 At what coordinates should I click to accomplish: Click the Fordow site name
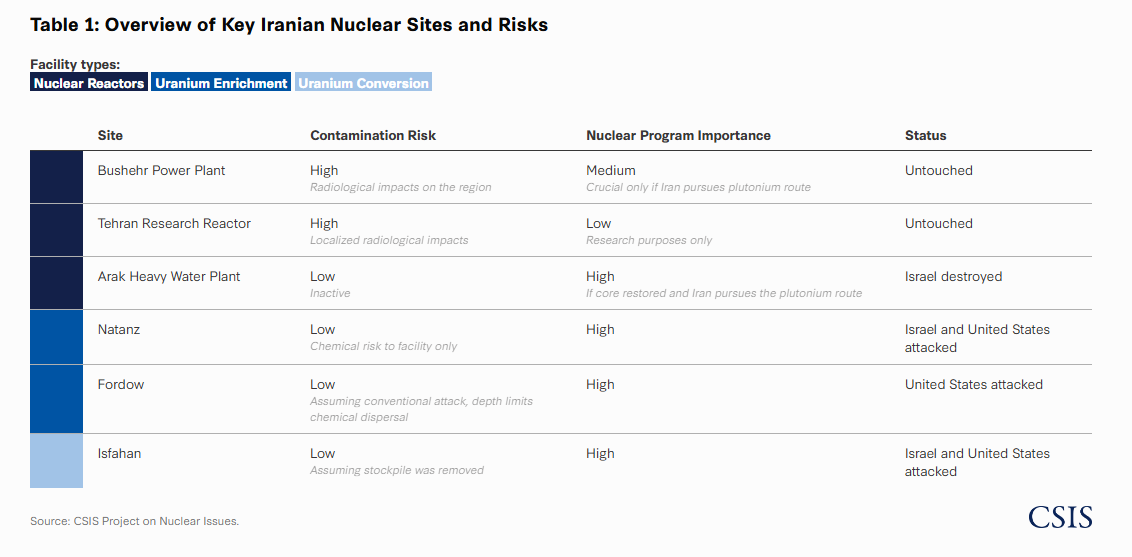coord(121,384)
